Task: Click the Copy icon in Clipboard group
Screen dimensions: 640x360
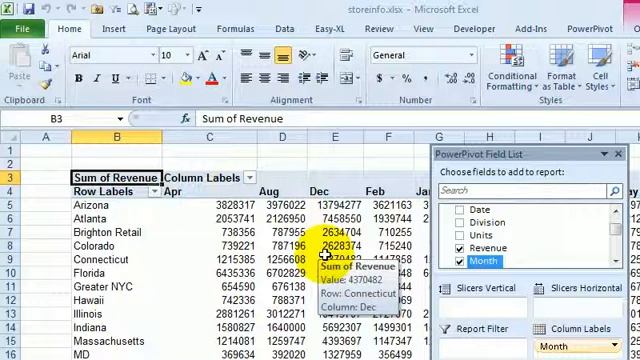Action: pos(45,66)
